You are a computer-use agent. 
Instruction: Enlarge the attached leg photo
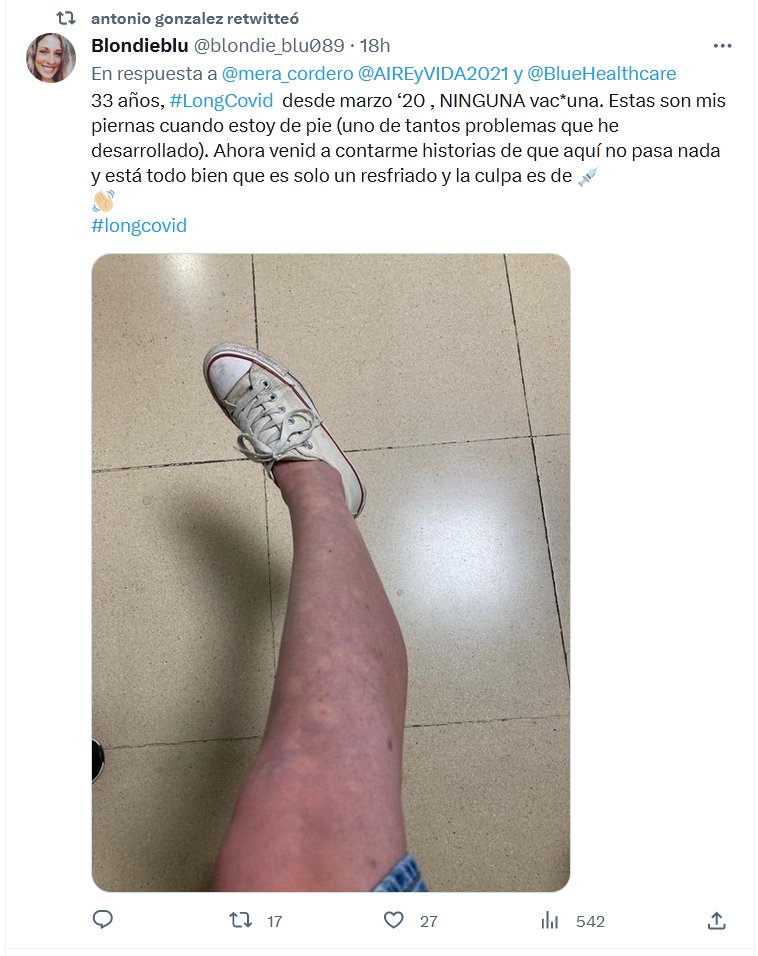[331, 573]
